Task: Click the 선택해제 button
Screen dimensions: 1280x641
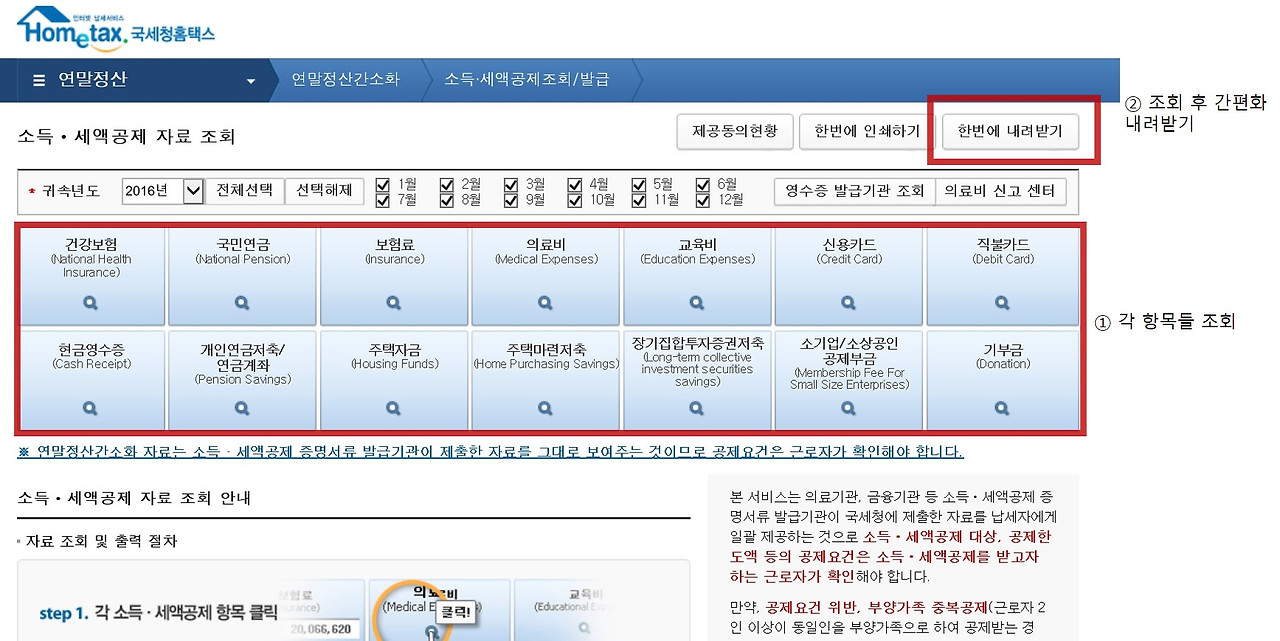Action: 324,191
